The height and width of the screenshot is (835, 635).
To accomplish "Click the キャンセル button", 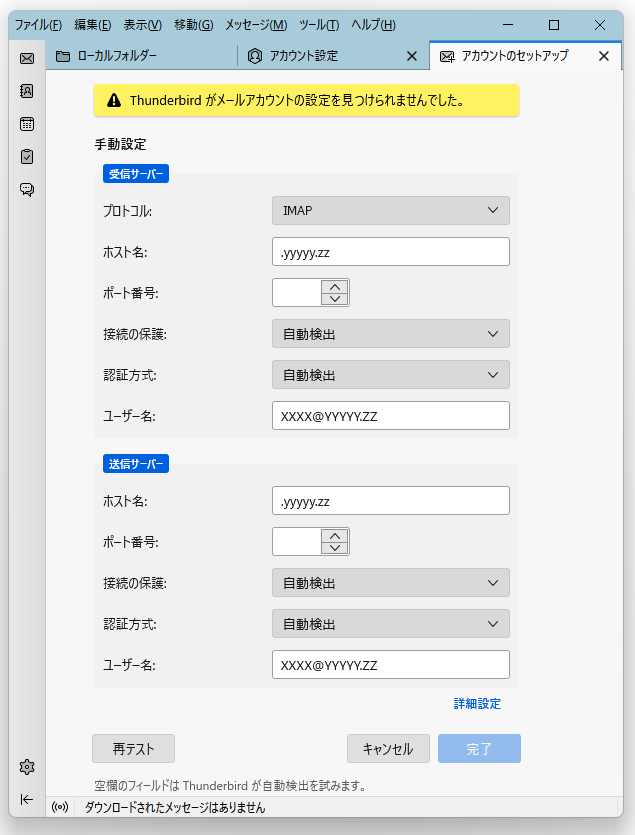I will click(x=388, y=749).
